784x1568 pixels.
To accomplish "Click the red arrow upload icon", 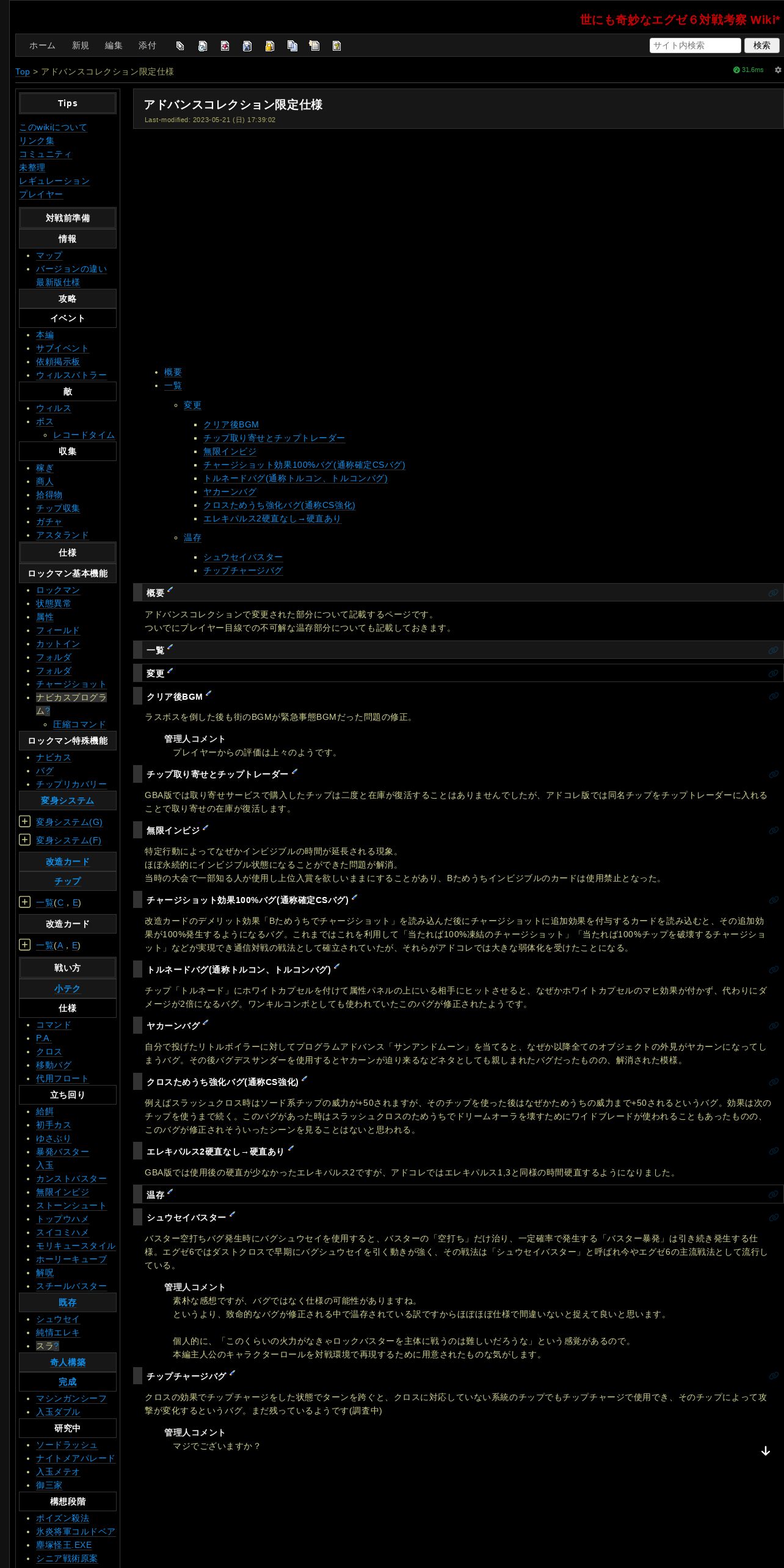I will [x=225, y=46].
